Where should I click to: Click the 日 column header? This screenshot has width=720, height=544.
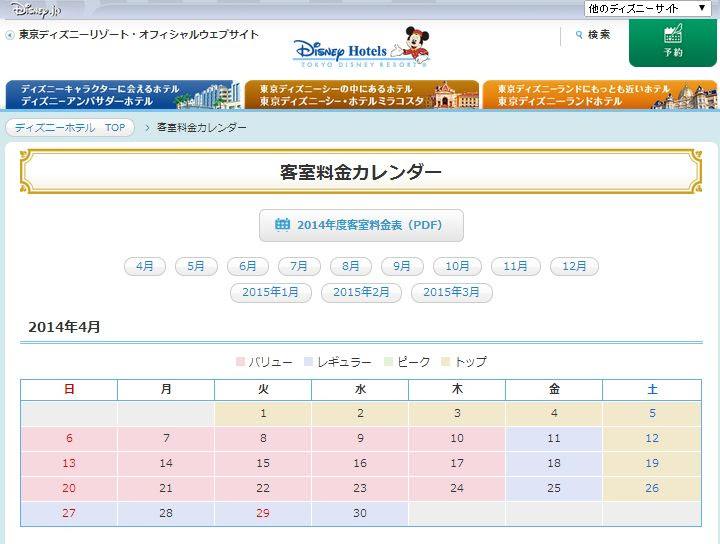tap(69, 390)
